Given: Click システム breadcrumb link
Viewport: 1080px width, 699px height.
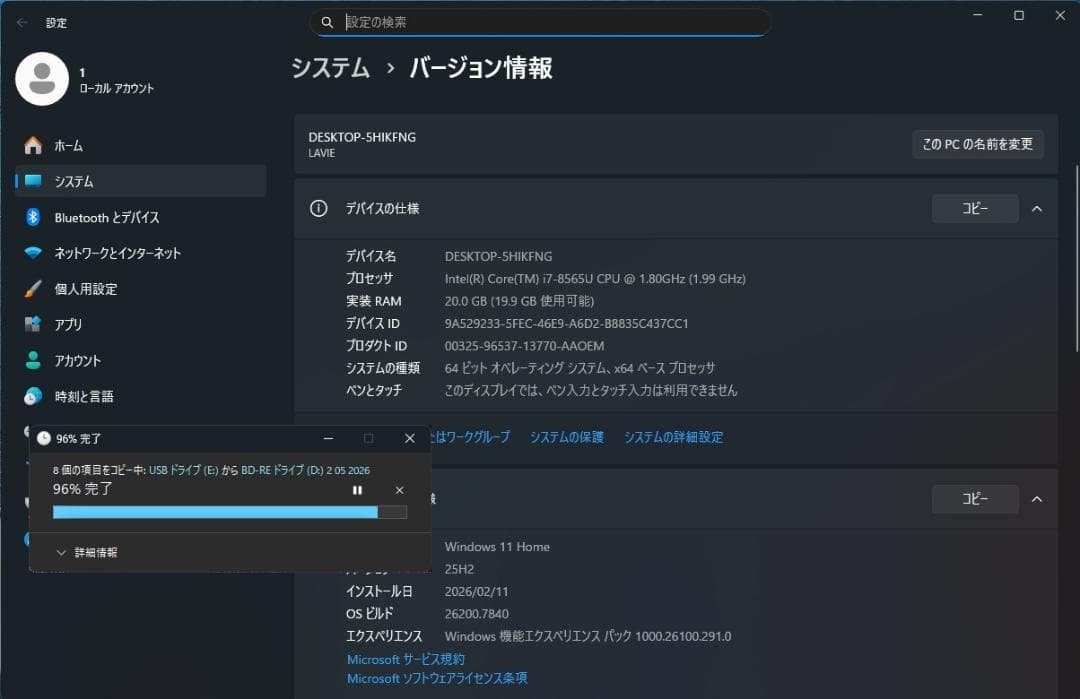Looking at the screenshot, I should point(331,67).
